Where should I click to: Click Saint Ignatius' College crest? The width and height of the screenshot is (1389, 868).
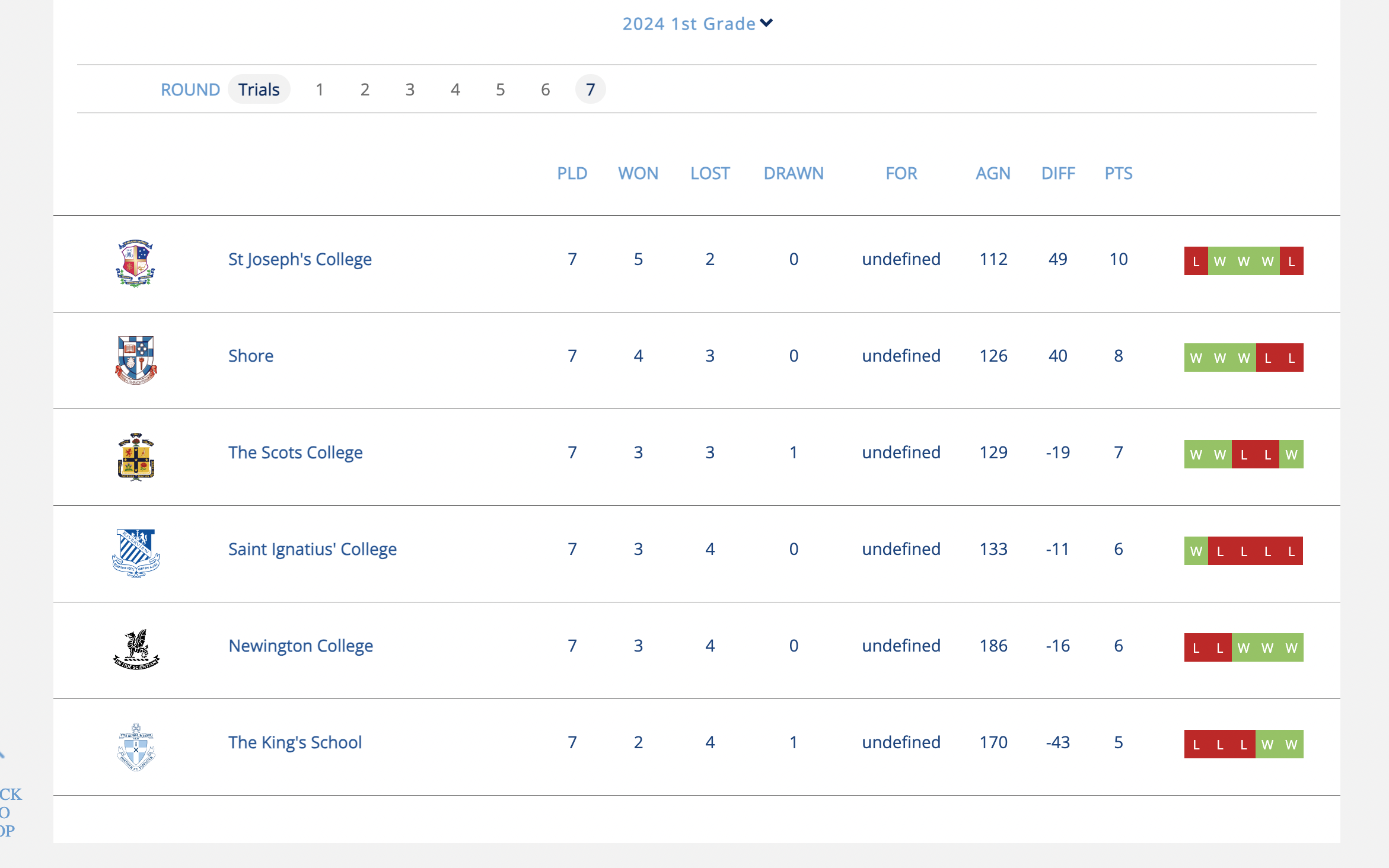pos(136,553)
